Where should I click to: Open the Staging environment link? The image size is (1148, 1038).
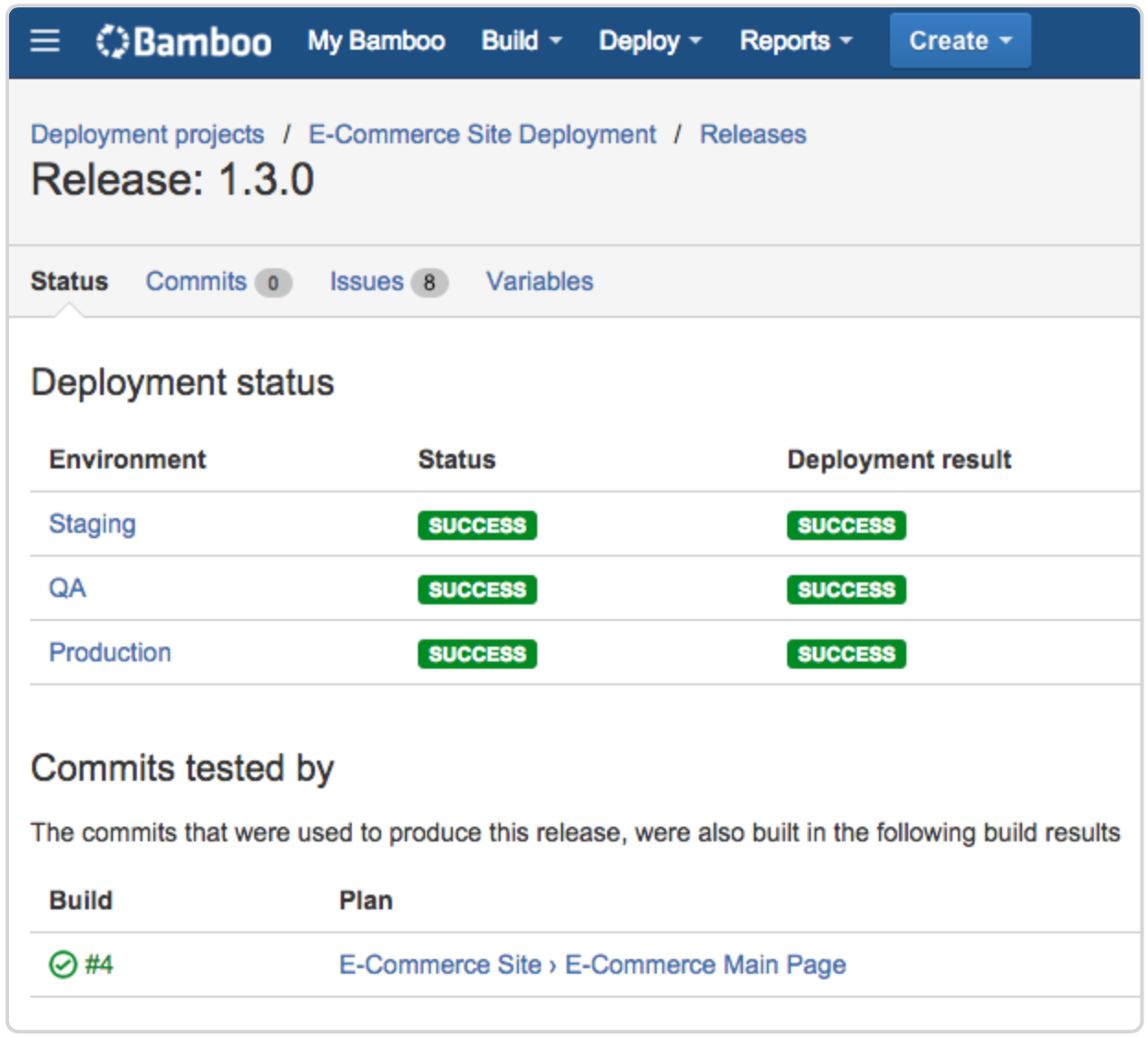[x=92, y=525]
